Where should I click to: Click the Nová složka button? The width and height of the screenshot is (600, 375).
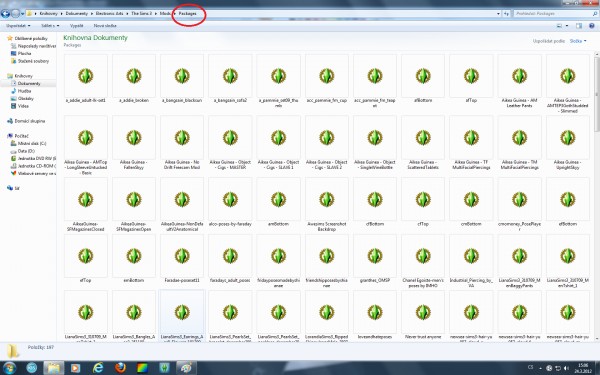[105, 26]
